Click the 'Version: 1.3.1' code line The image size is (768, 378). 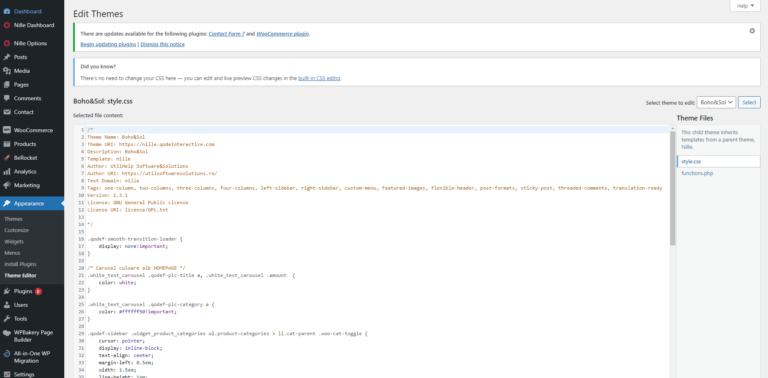[x=107, y=195]
